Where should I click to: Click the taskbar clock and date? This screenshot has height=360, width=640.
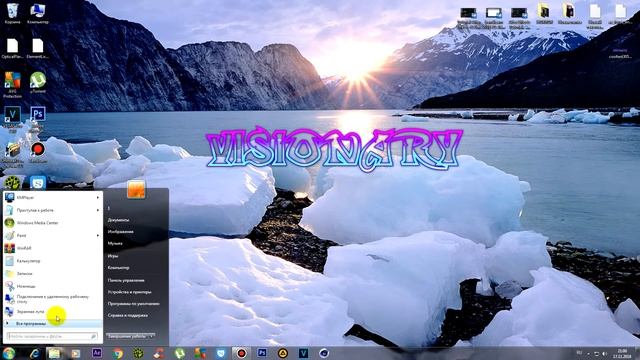(x=622, y=353)
